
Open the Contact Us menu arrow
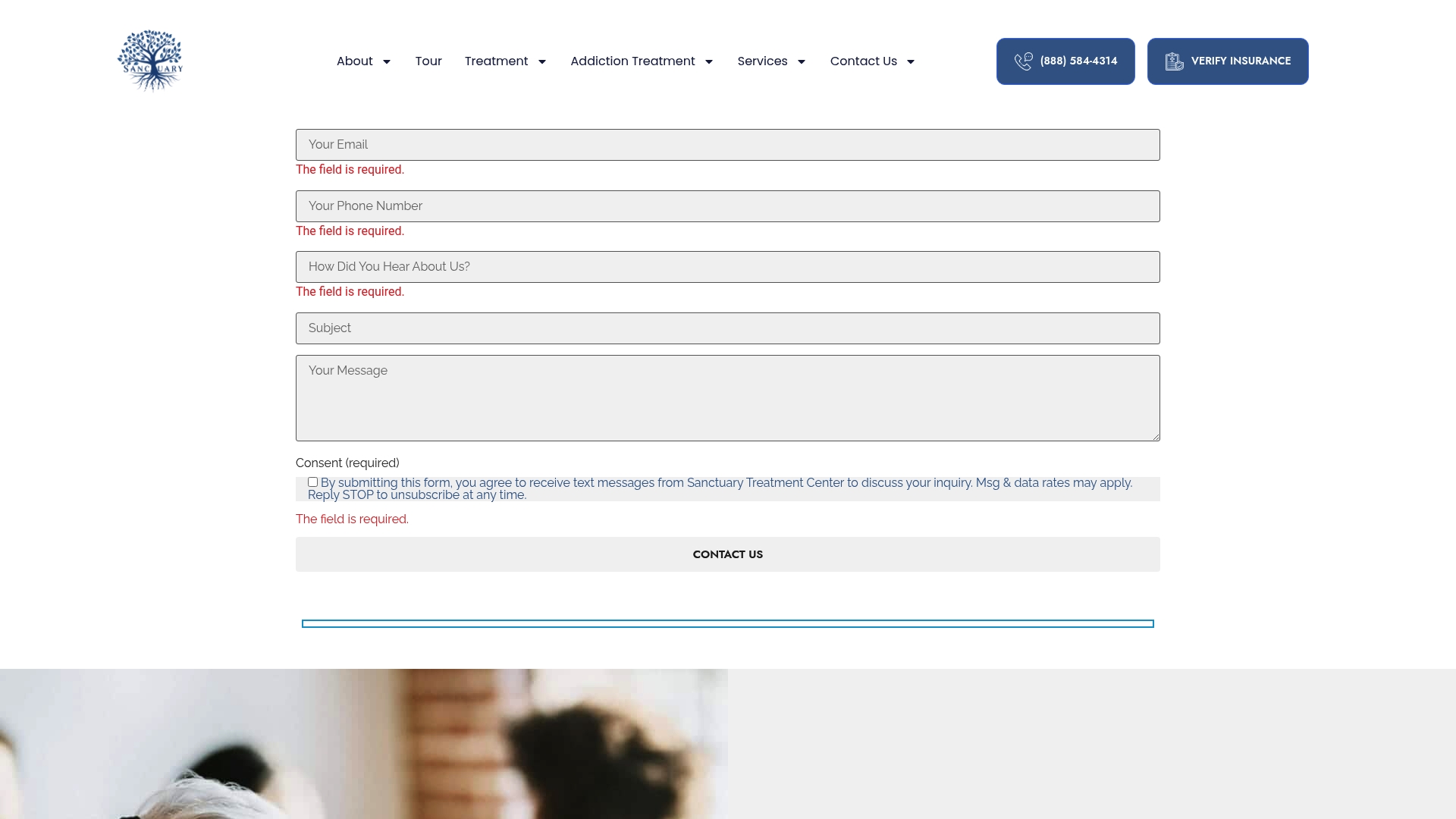pyautogui.click(x=911, y=61)
